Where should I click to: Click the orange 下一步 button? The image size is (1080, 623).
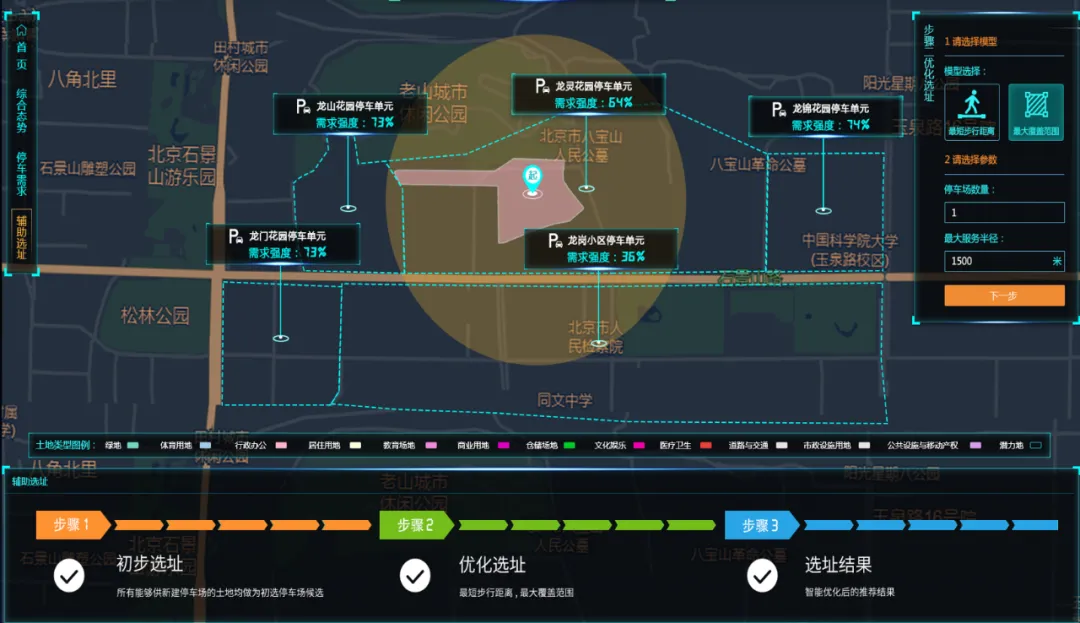(x=1004, y=296)
